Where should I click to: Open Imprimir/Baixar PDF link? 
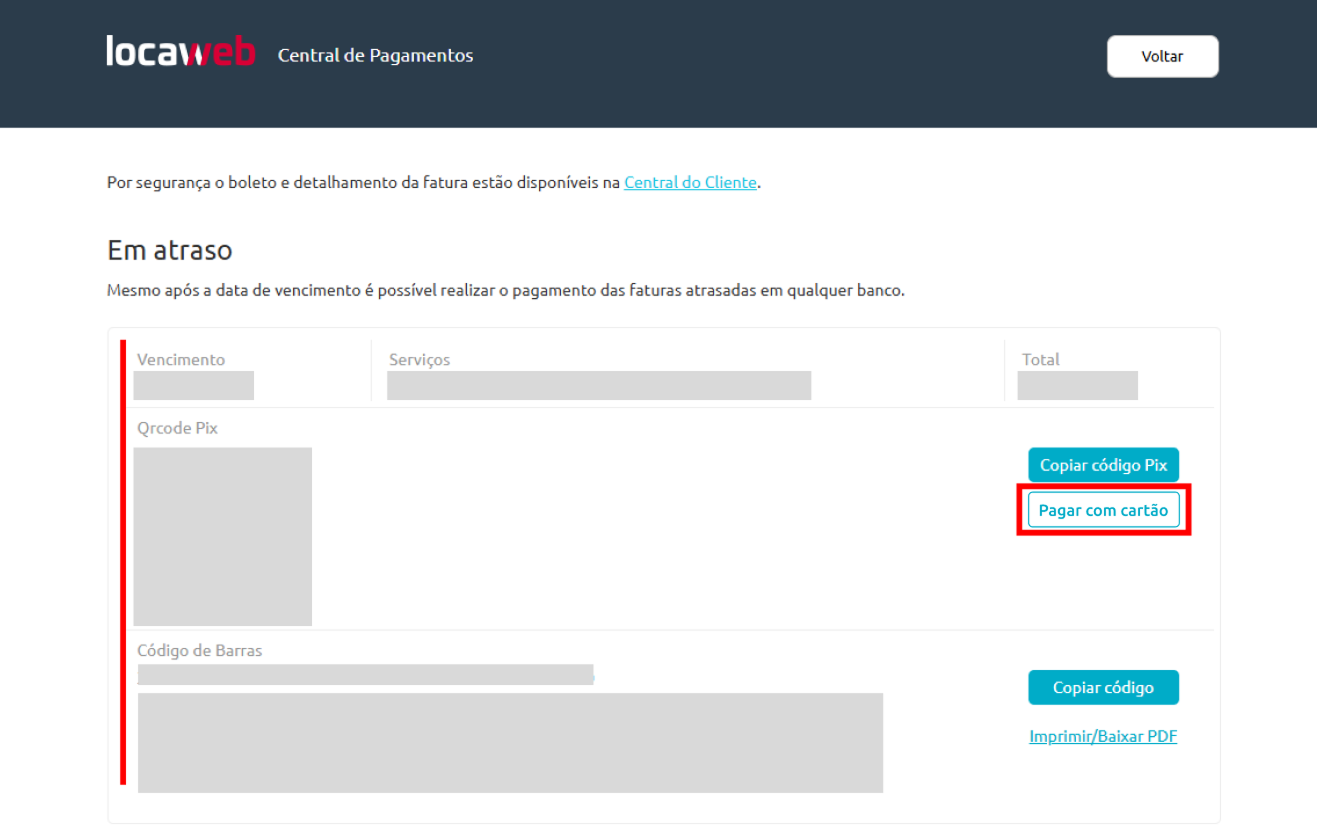tap(1103, 736)
